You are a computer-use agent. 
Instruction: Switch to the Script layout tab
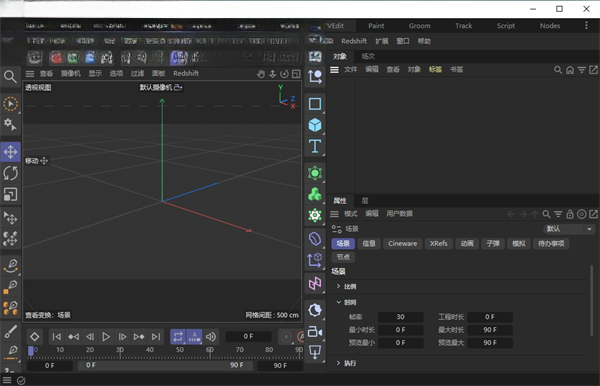[x=505, y=26]
